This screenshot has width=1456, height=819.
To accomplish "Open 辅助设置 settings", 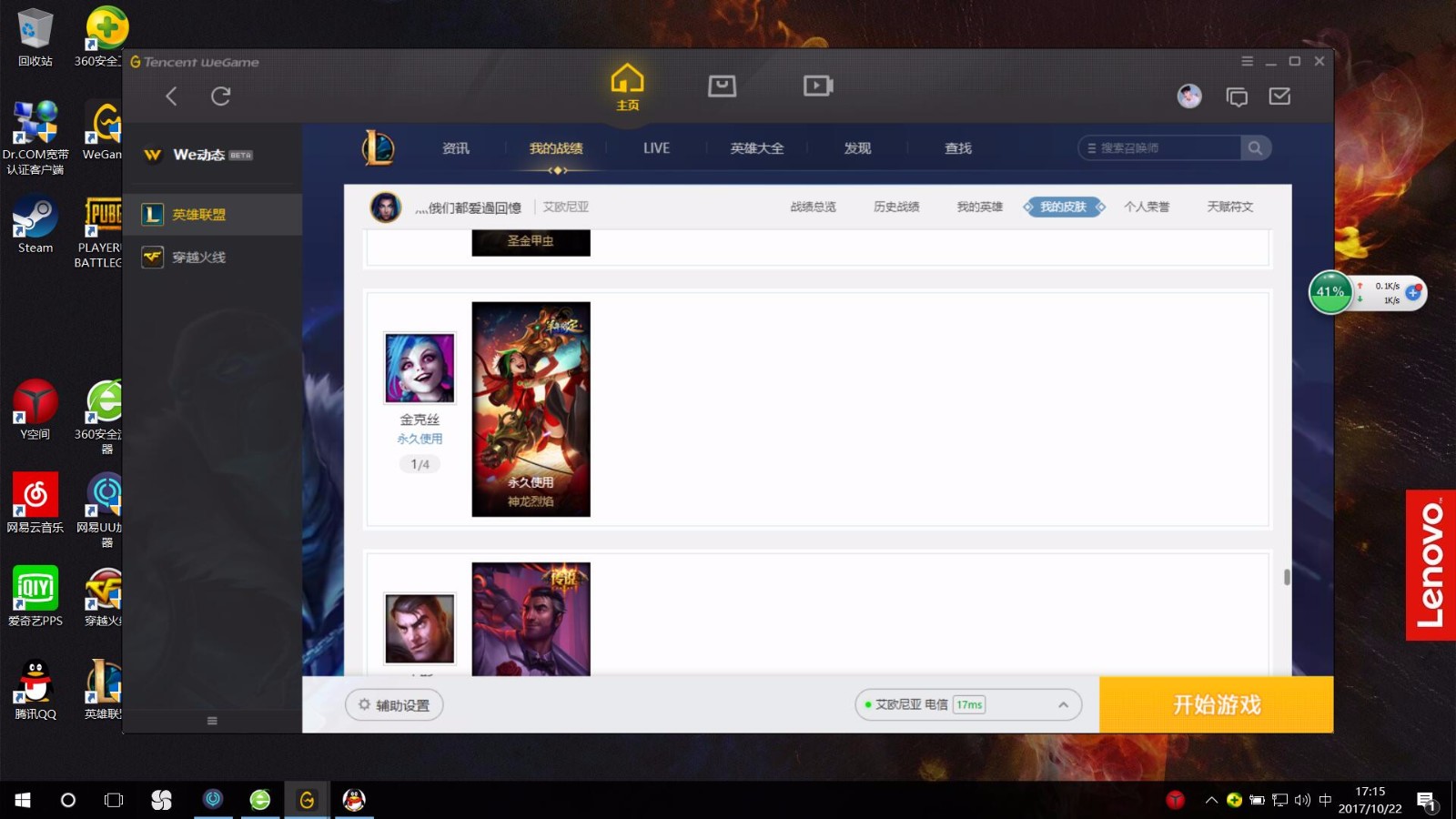I will (394, 705).
